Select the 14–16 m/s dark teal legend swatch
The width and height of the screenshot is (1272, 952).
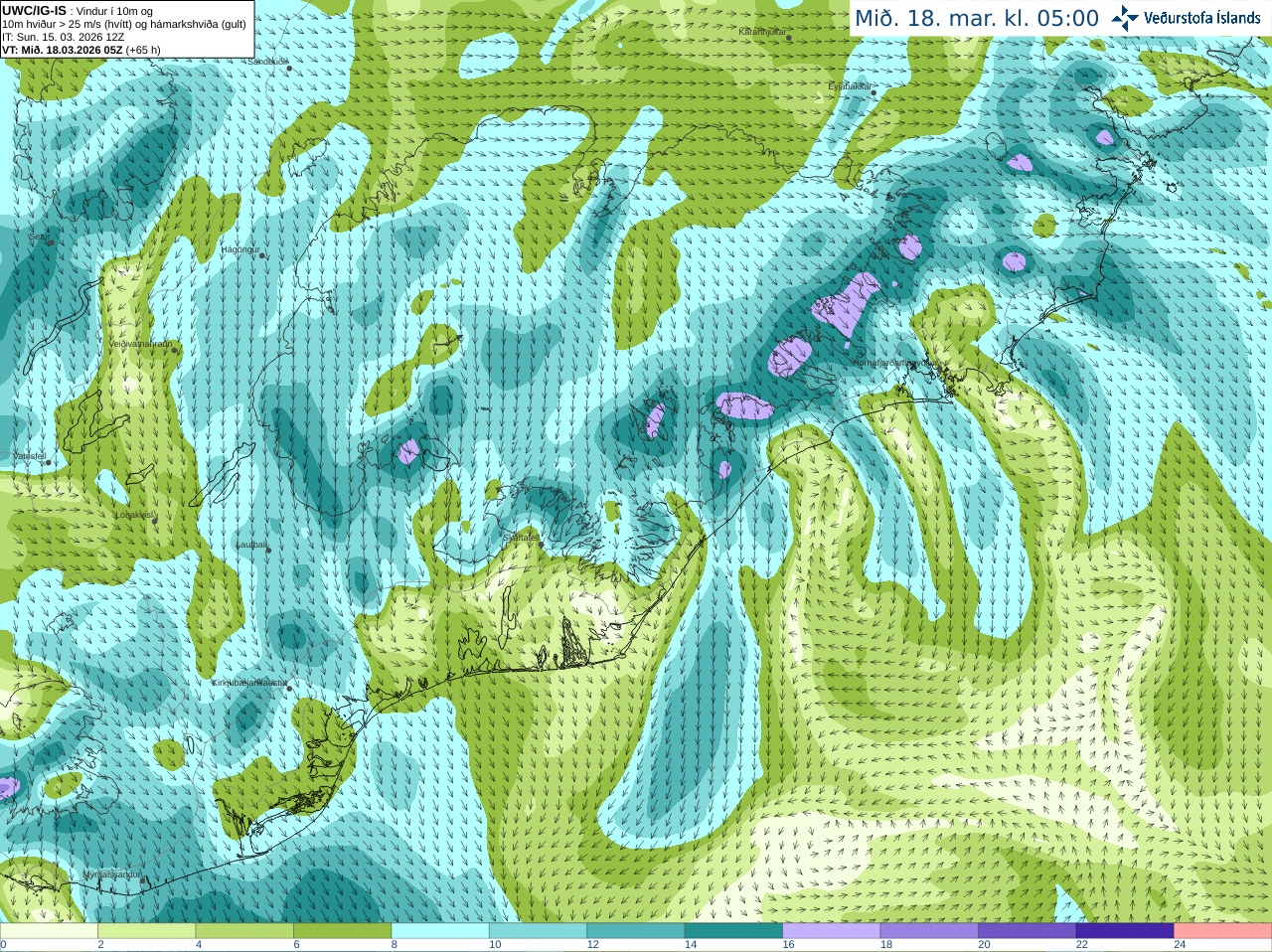pos(733,931)
